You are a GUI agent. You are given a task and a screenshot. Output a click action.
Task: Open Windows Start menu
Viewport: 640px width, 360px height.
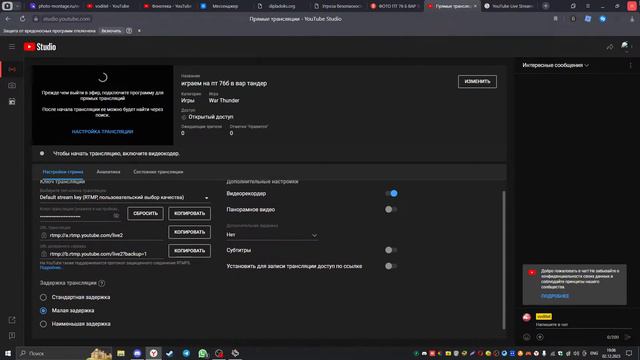click(8, 353)
